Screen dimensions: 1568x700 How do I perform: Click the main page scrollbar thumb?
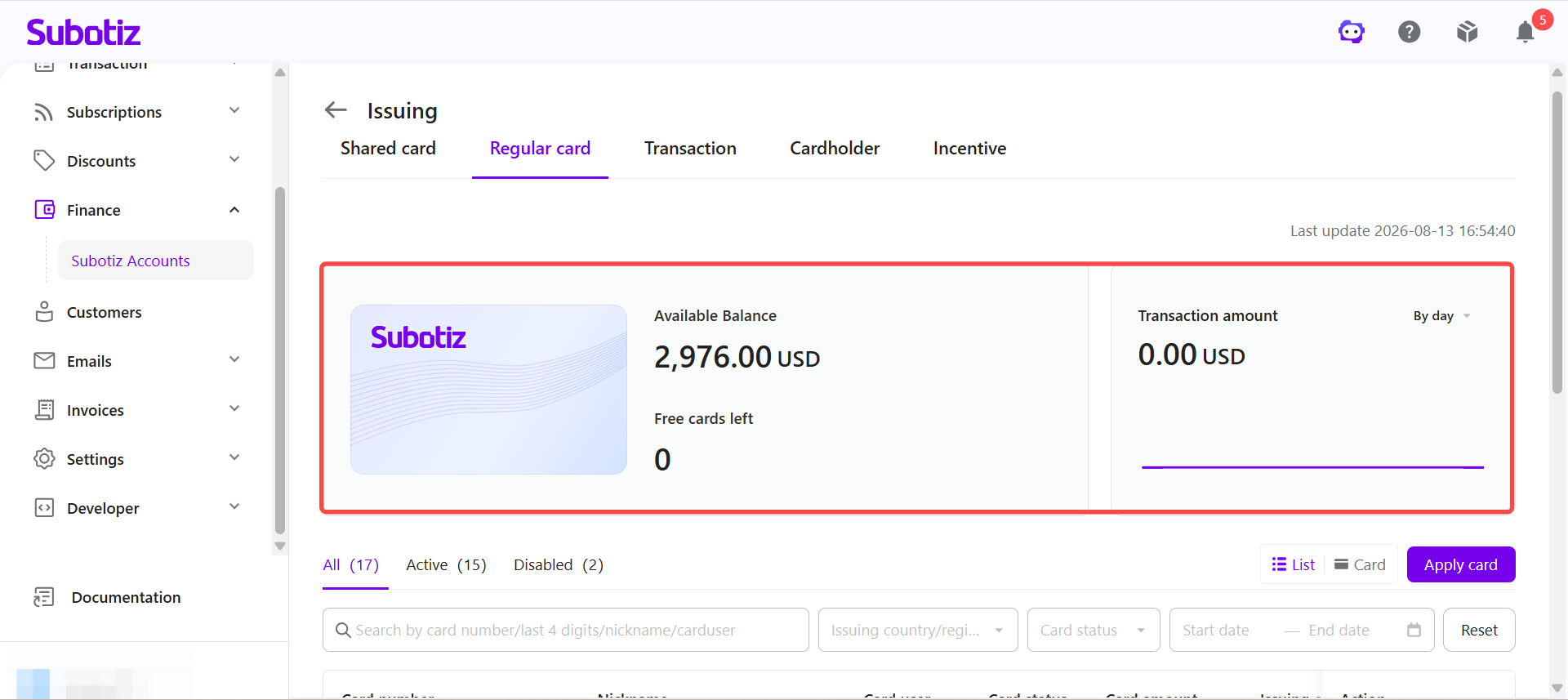tap(1557, 243)
